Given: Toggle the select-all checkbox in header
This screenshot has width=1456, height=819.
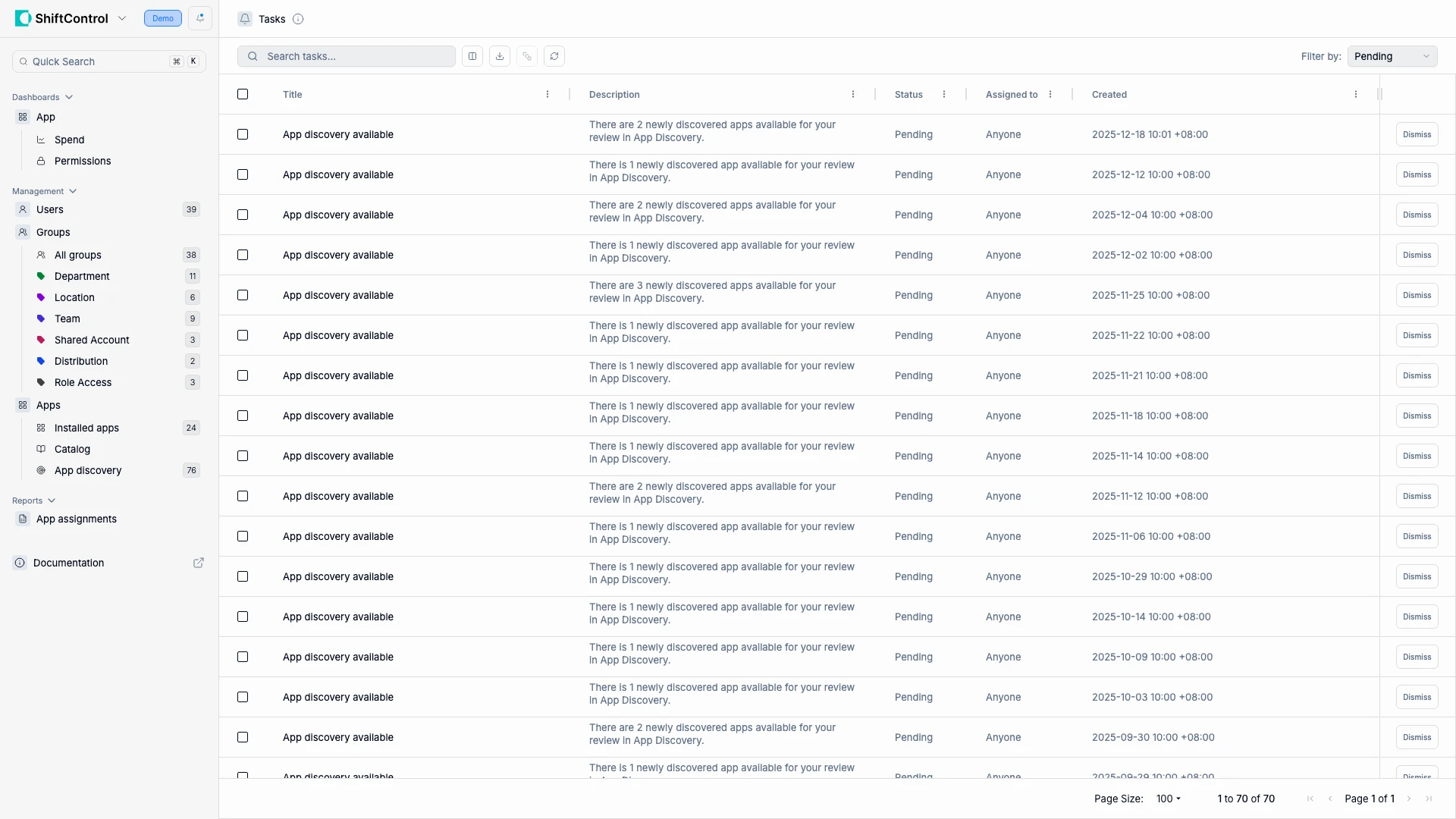Looking at the screenshot, I should click(243, 94).
